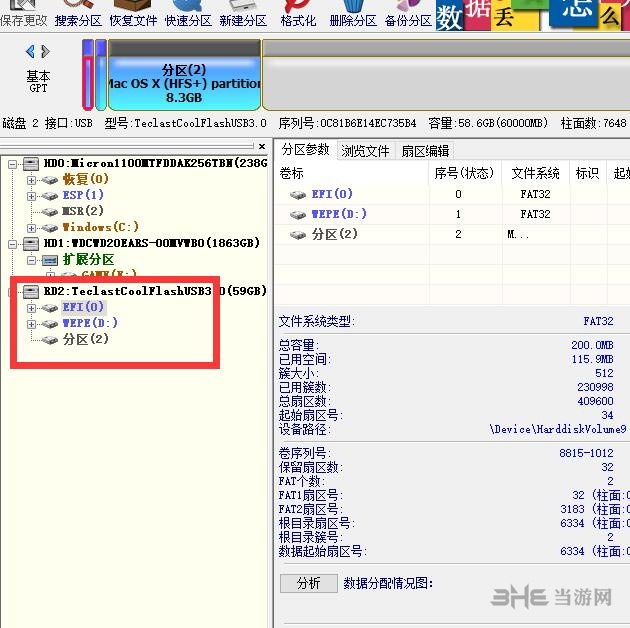Click Quick Partition (快速分区) toolbar button
This screenshot has width=630, height=628.
(188, 14)
